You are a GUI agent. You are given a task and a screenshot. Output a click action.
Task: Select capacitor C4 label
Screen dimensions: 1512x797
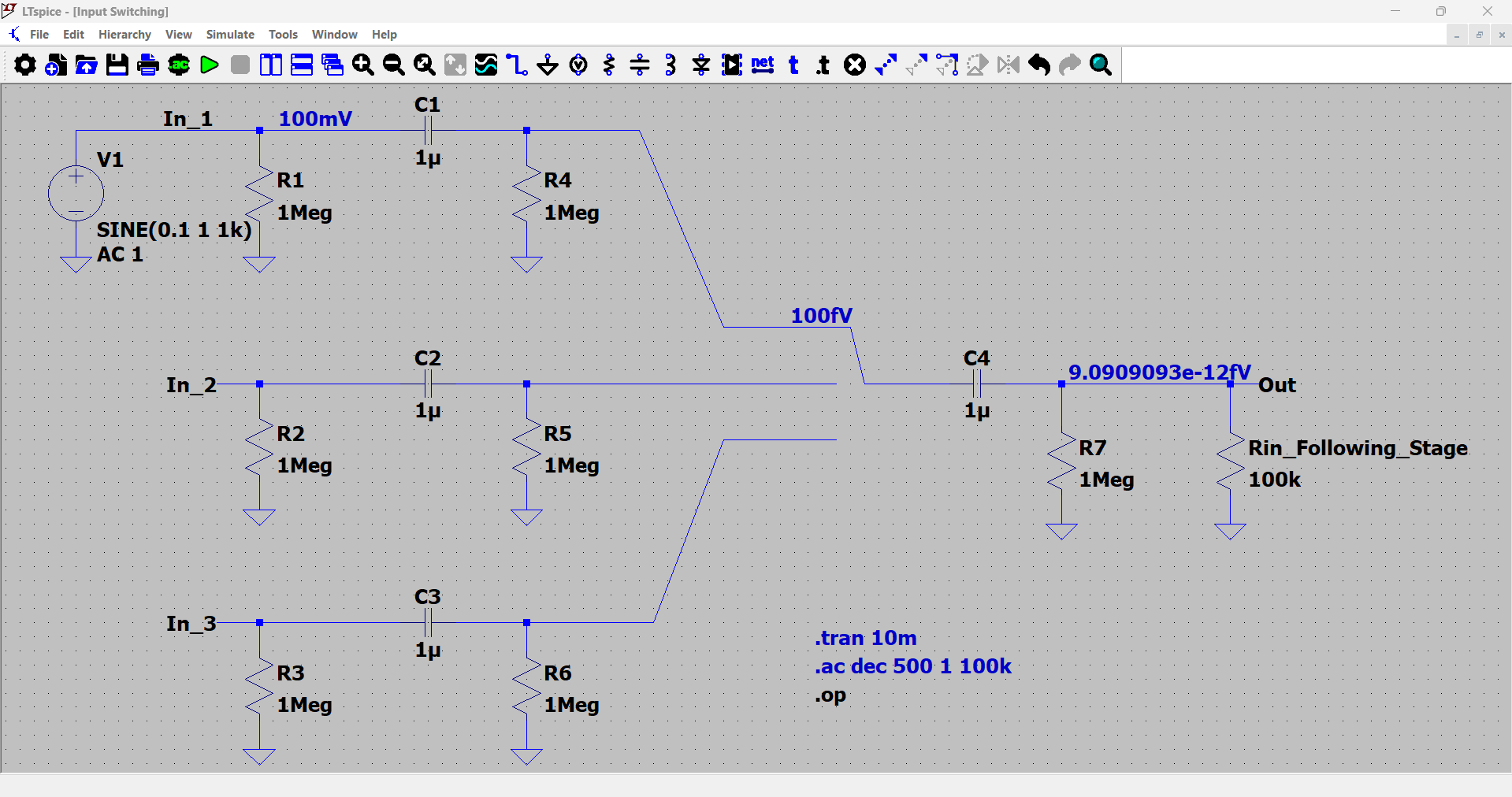(977, 358)
